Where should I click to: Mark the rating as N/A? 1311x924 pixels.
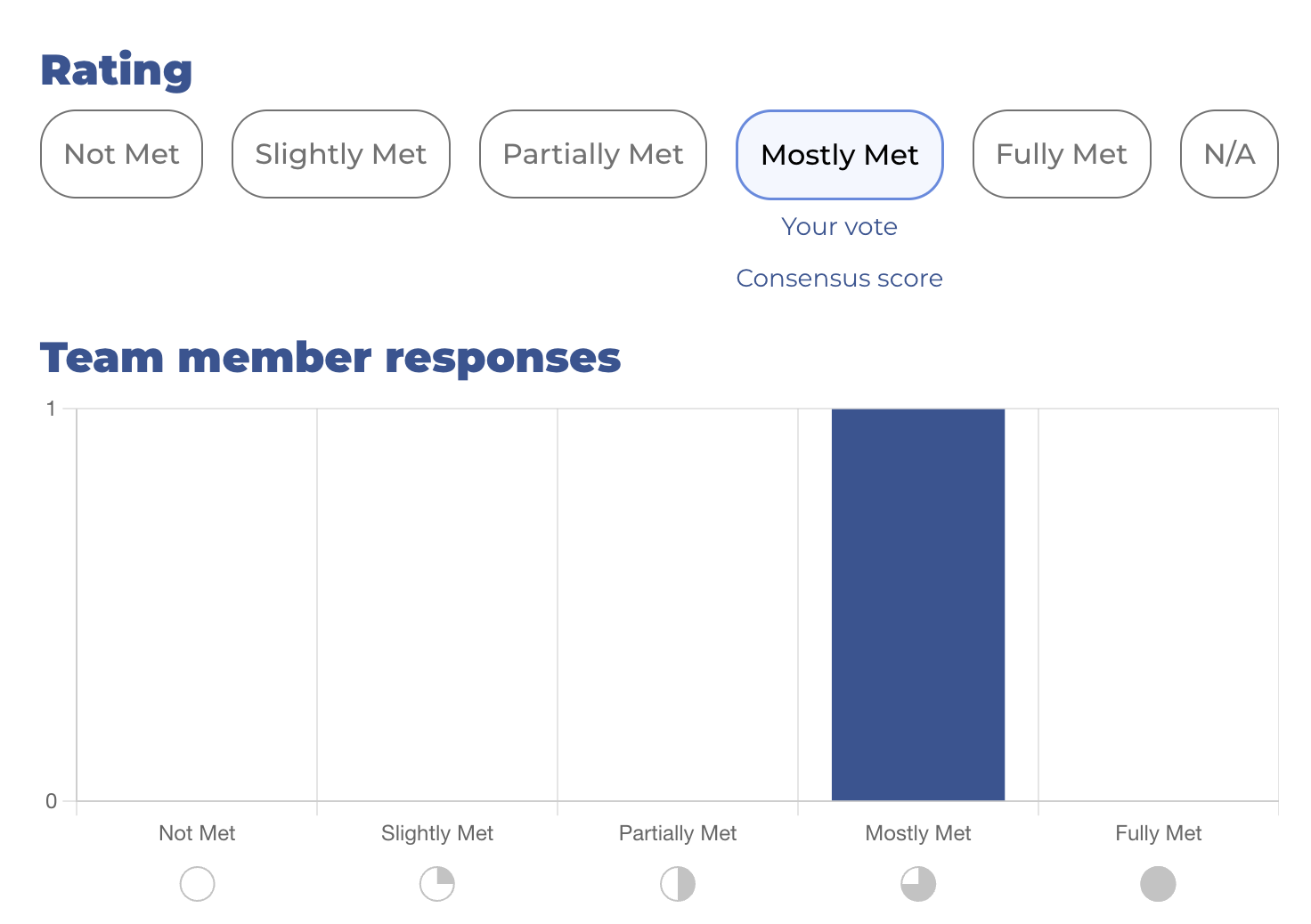click(1229, 154)
